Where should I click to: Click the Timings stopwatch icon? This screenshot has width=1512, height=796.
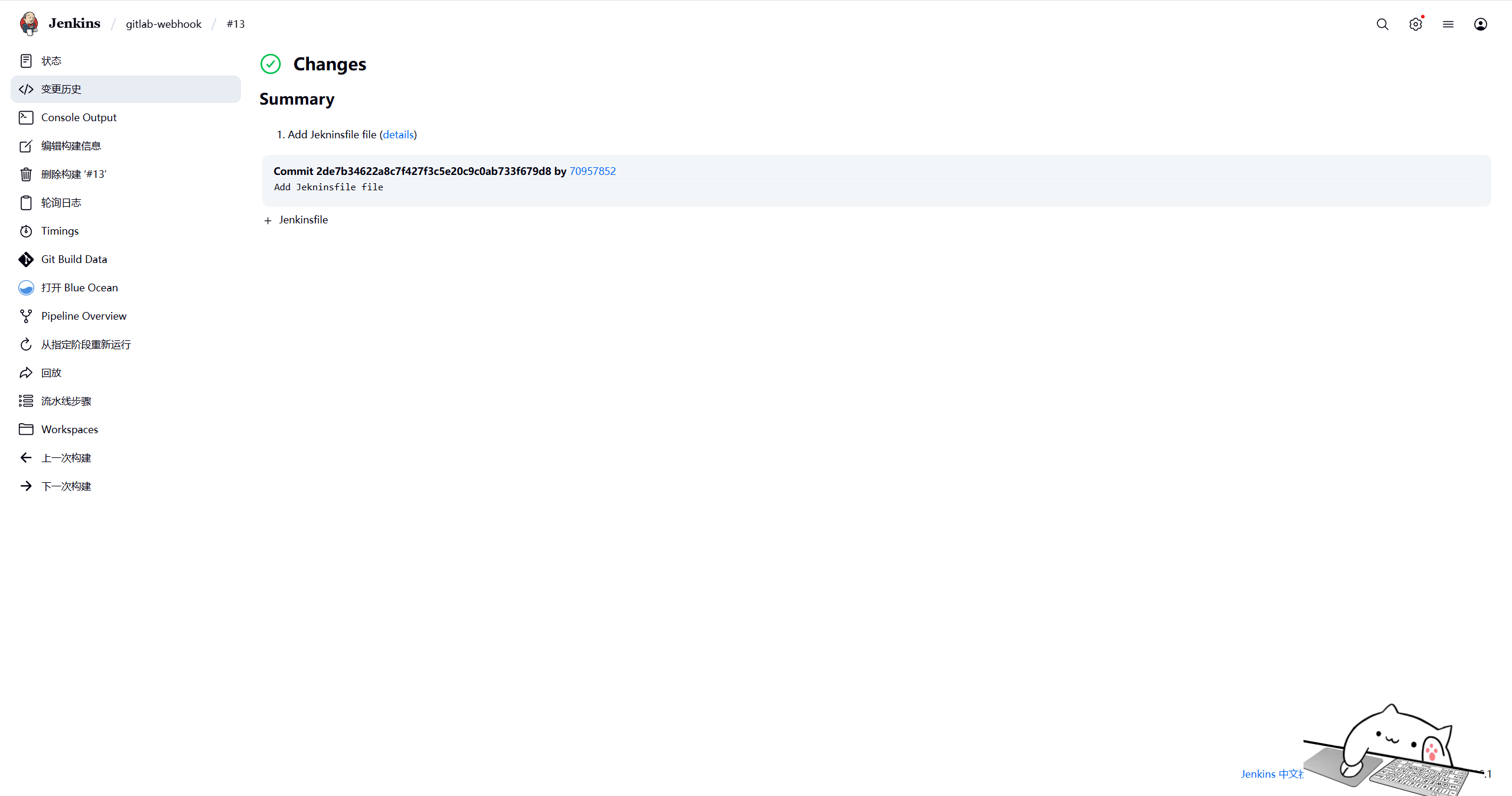click(26, 231)
